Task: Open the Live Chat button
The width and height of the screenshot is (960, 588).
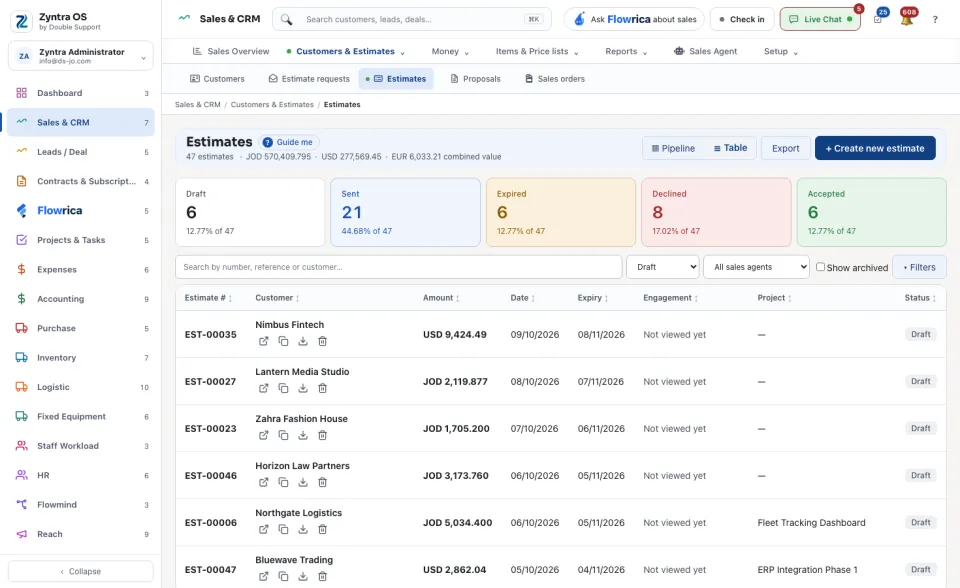Action: 820,19
